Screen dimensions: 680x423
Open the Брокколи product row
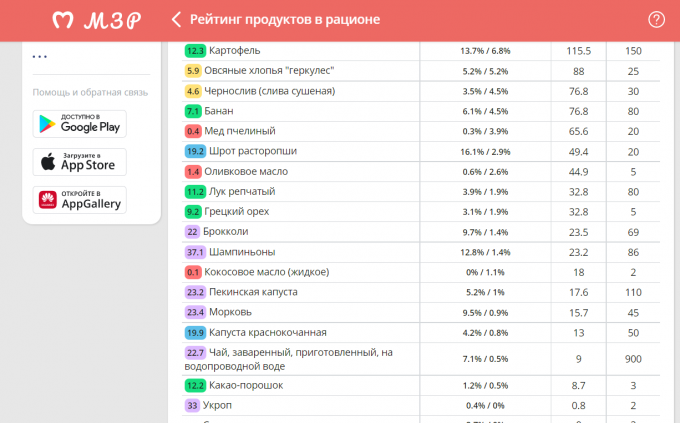point(225,232)
